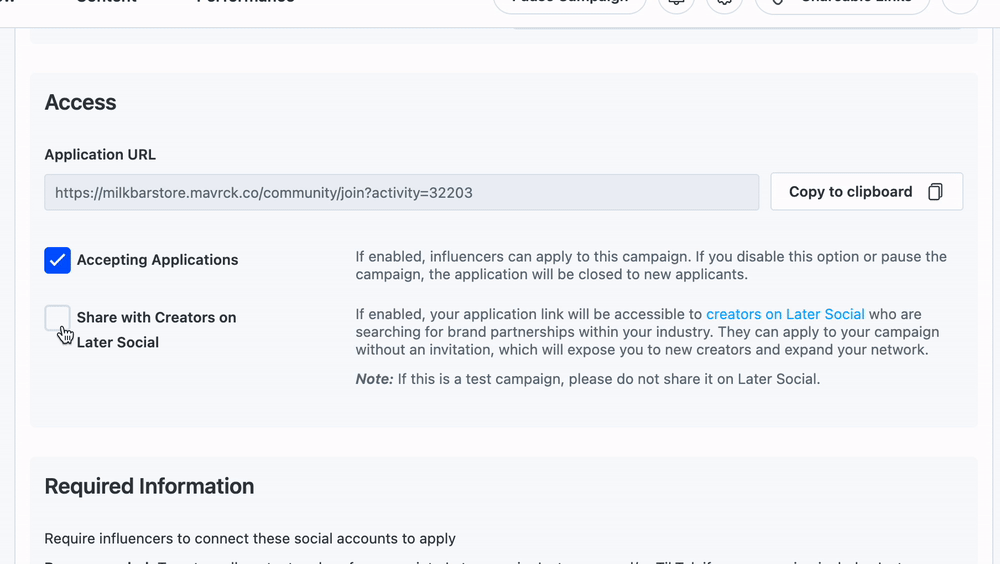The width and height of the screenshot is (1000, 564).
Task: Click the round button at far right of header
Action: [x=960, y=3]
